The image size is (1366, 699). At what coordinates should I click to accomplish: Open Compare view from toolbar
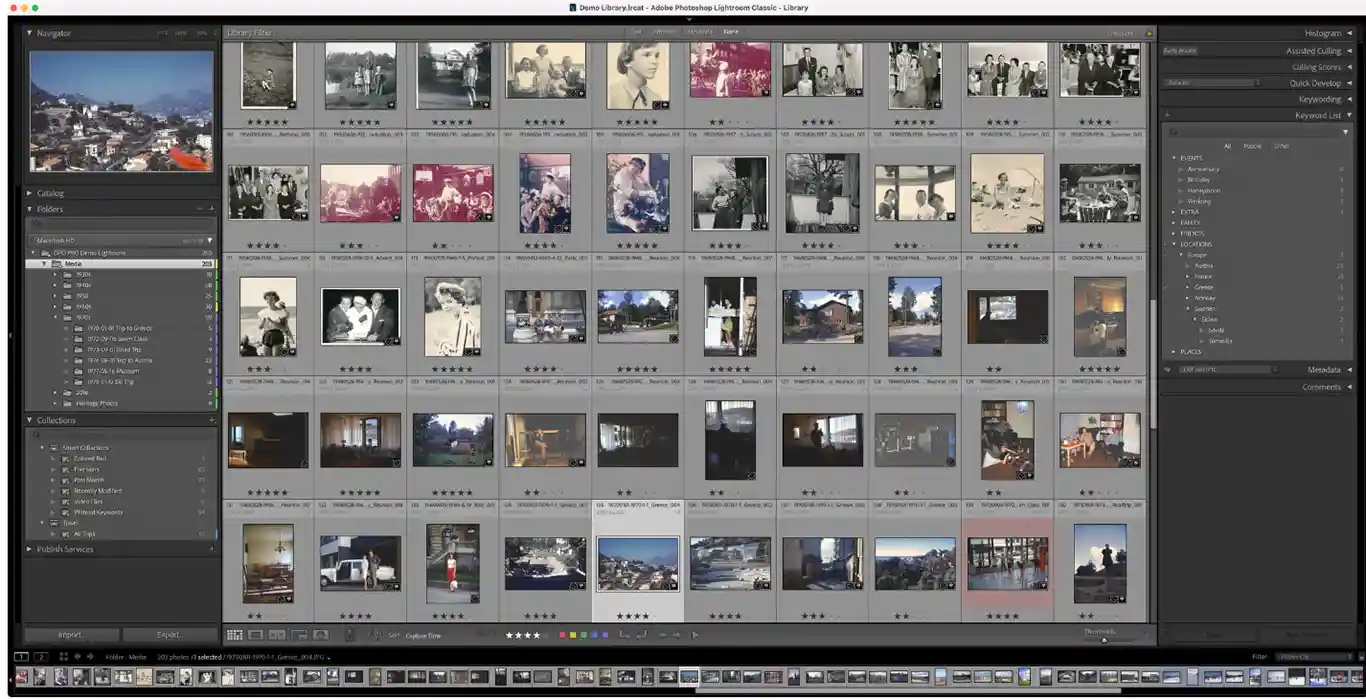coord(277,635)
